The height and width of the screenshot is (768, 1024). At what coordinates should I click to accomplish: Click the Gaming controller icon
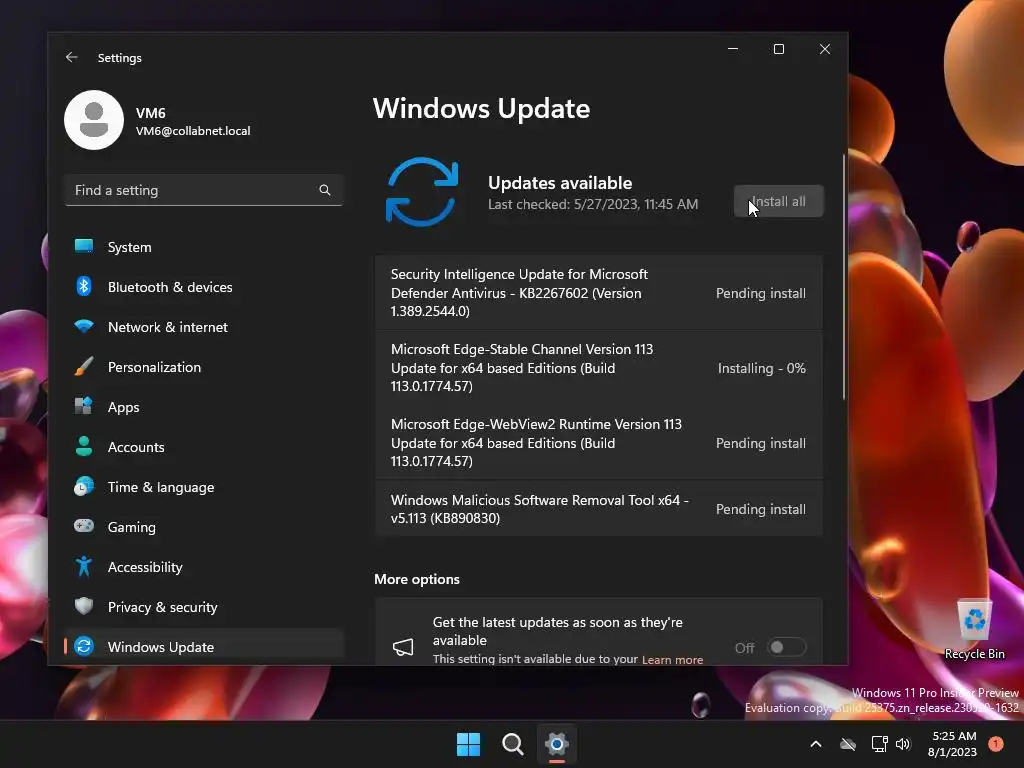point(84,526)
